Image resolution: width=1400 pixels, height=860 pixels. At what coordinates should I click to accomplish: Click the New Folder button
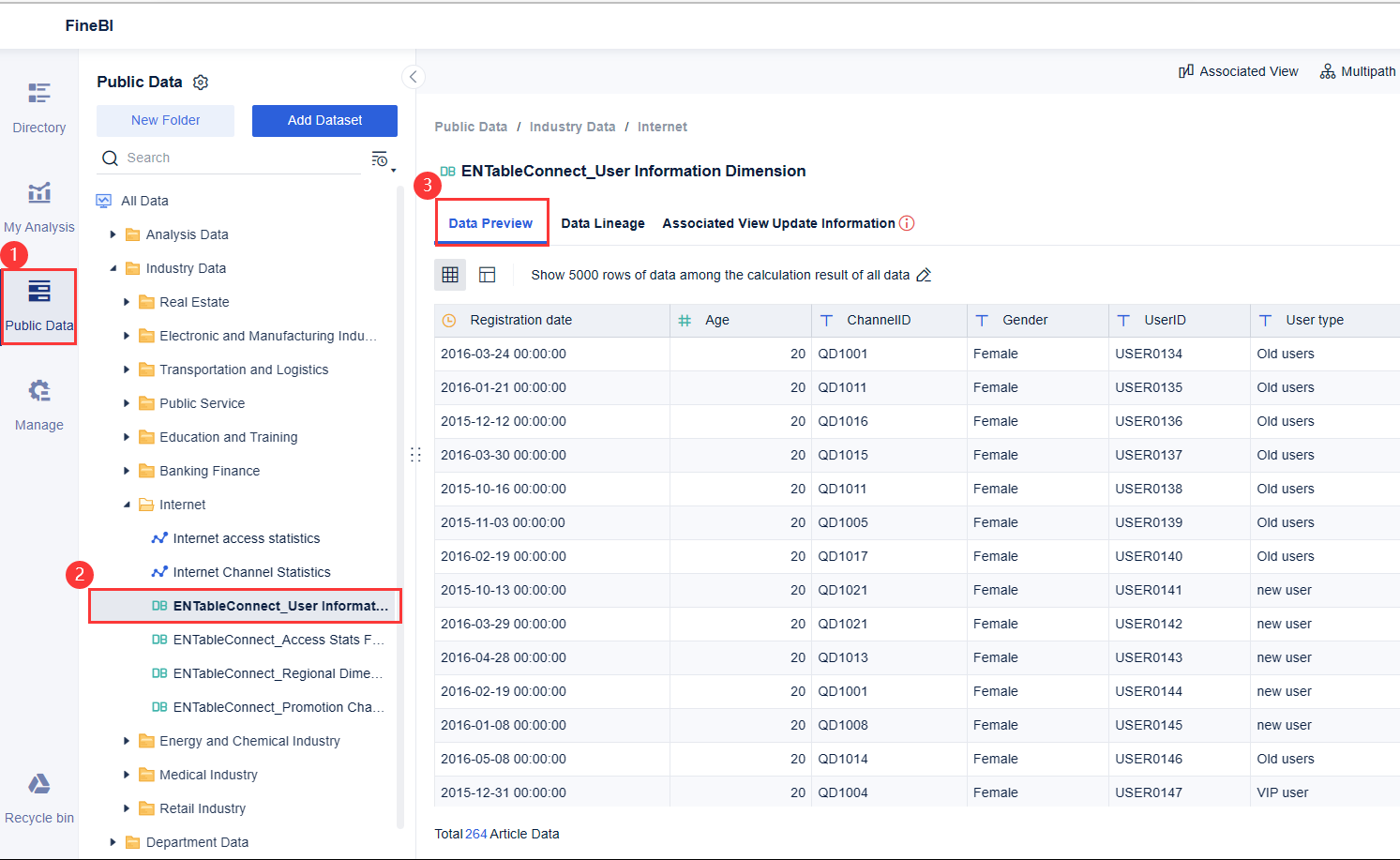165,121
